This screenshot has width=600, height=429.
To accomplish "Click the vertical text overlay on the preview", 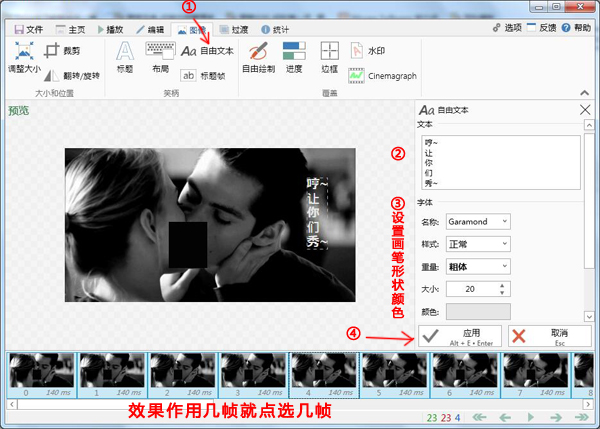I will (317, 213).
